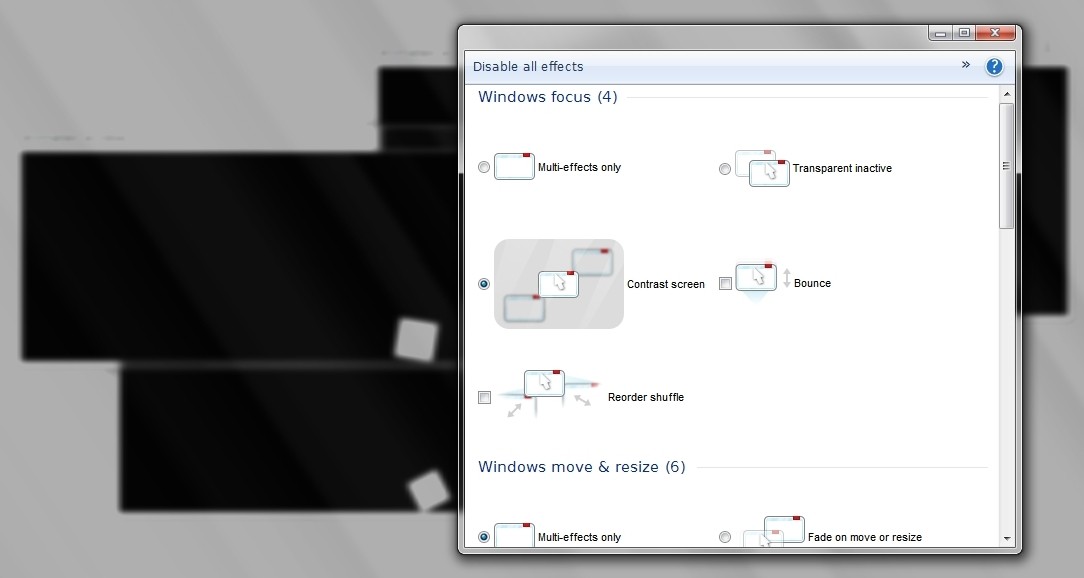Click the Bounce effect window preview icon
Screen dimensions: 1084x578
click(x=757, y=276)
